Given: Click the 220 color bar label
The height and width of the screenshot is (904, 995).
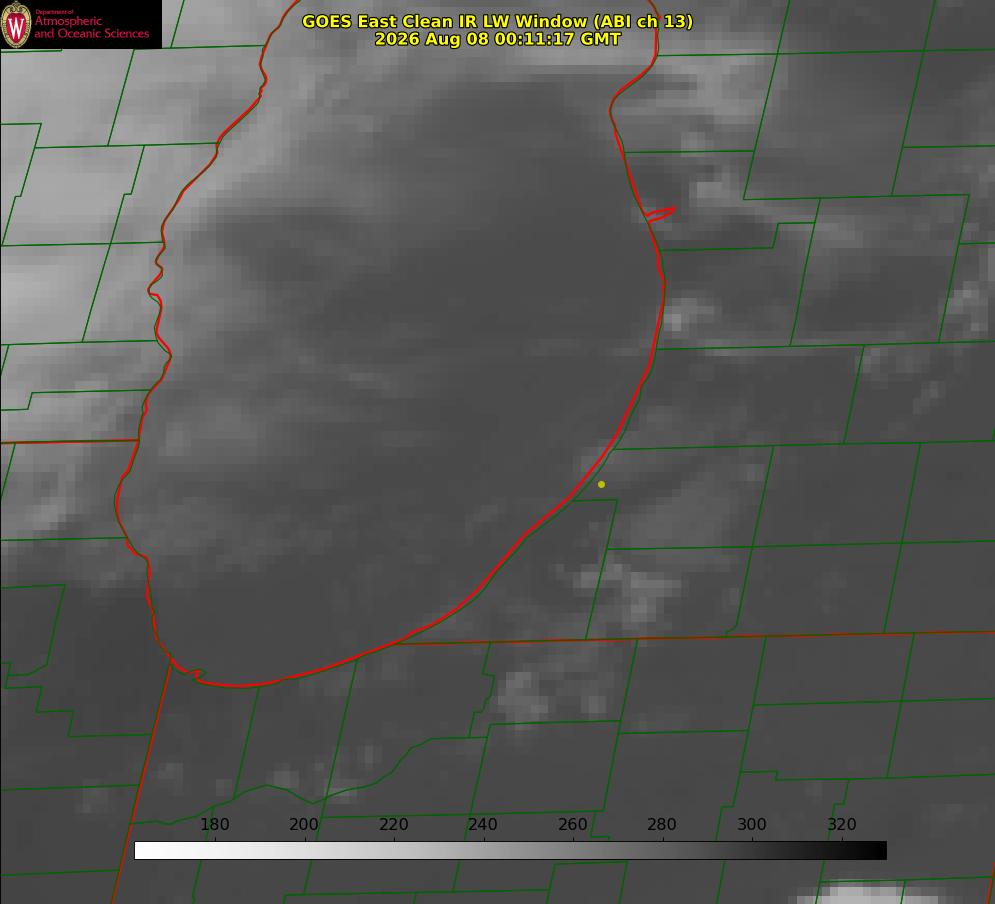Looking at the screenshot, I should click(x=393, y=824).
